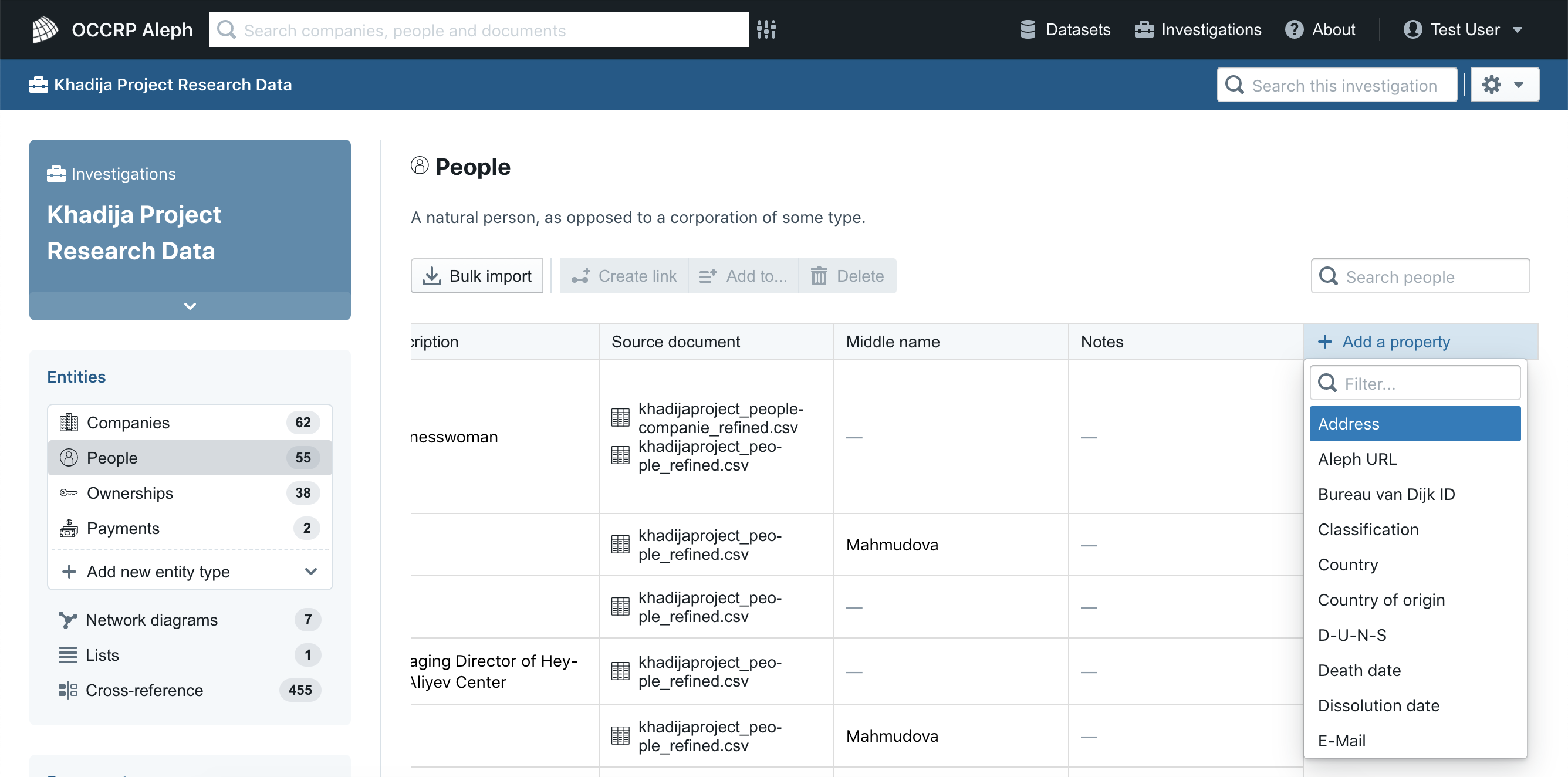1568x777 pixels.
Task: Open the Lists section
Action: pos(190,655)
